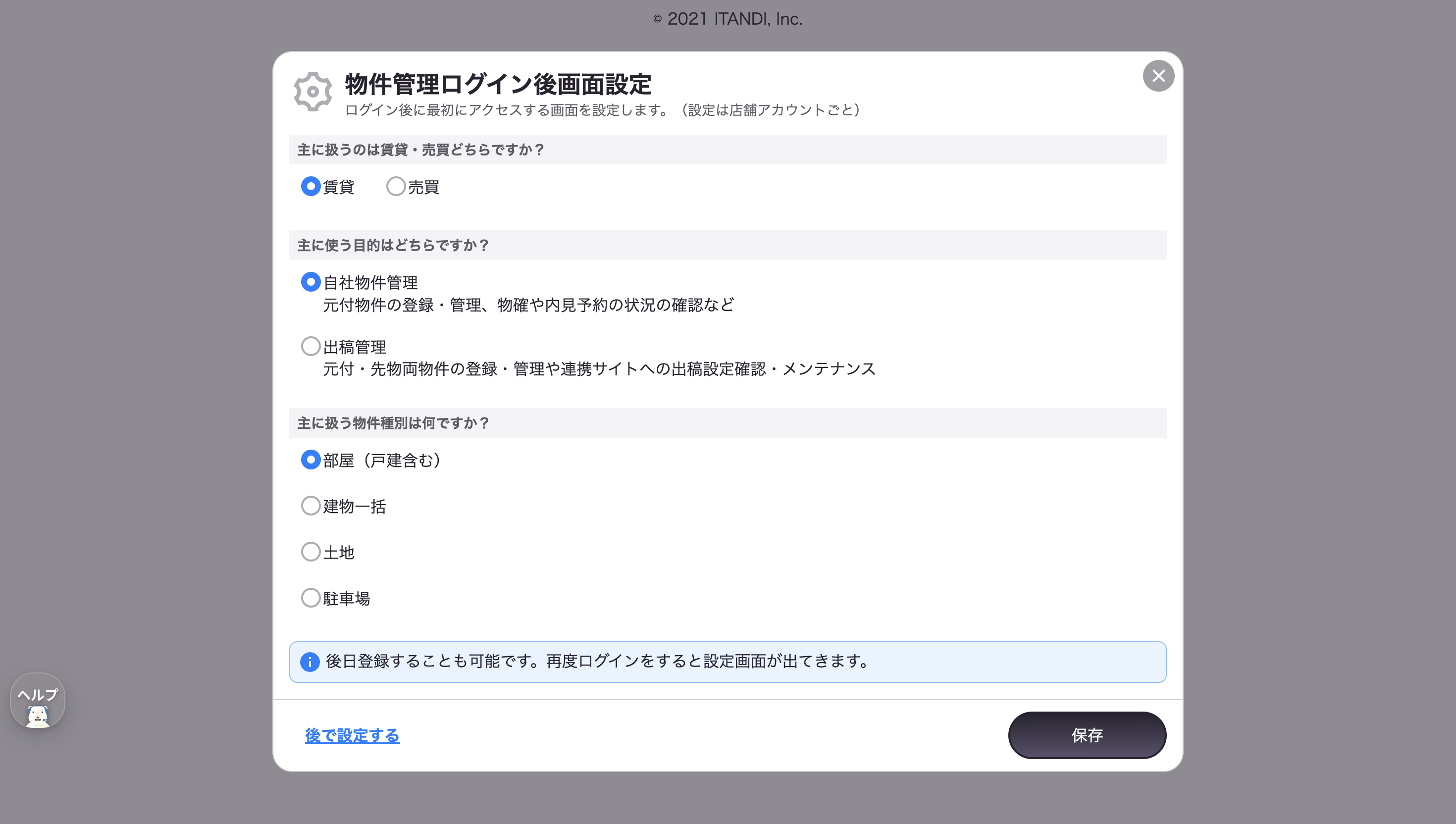Select 建物一括 property type
The height and width of the screenshot is (824, 1456).
click(311, 506)
